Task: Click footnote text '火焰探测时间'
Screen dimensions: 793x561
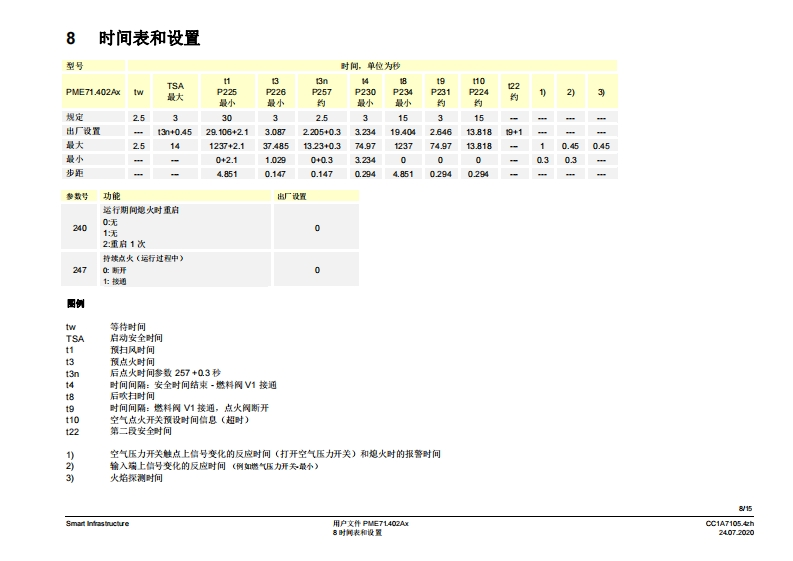Action: [x=136, y=477]
